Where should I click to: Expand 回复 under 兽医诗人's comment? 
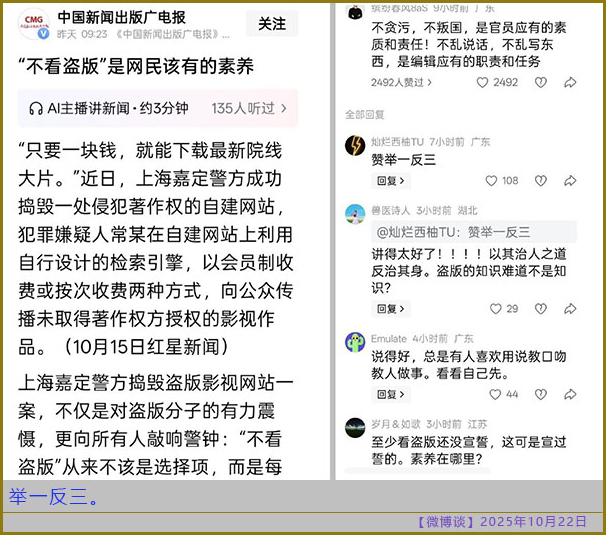(391, 309)
